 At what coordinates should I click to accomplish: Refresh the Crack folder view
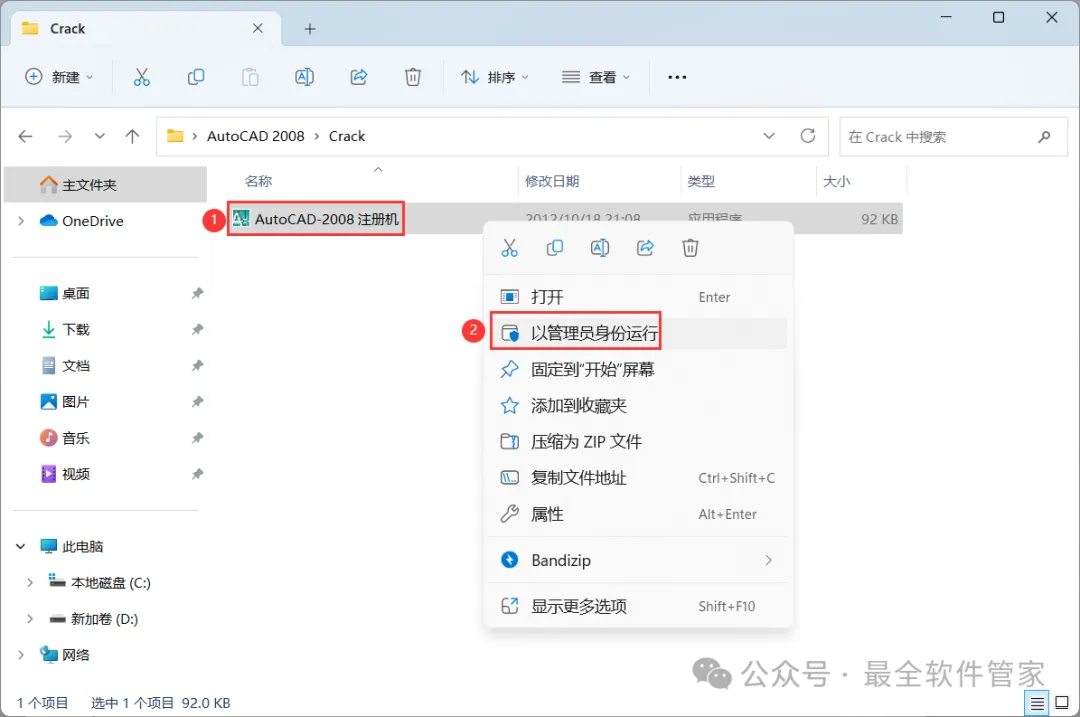click(808, 136)
